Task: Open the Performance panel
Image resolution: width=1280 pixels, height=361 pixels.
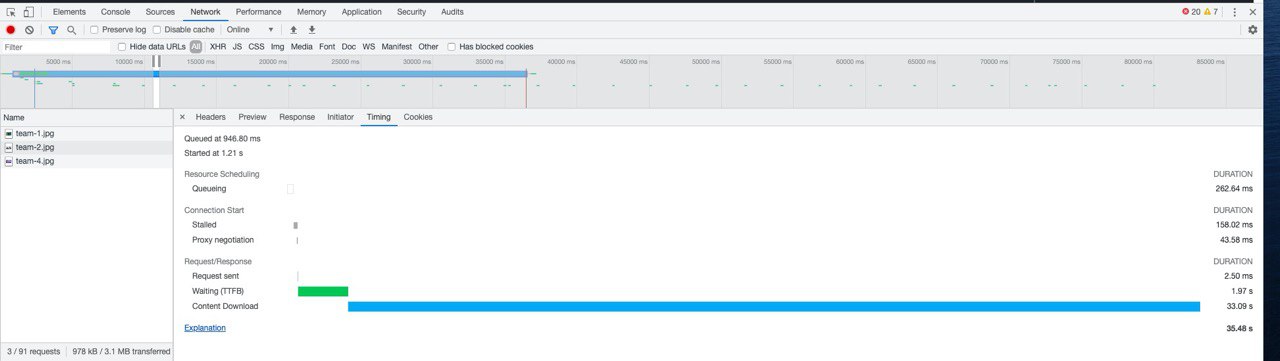Action: tap(259, 12)
